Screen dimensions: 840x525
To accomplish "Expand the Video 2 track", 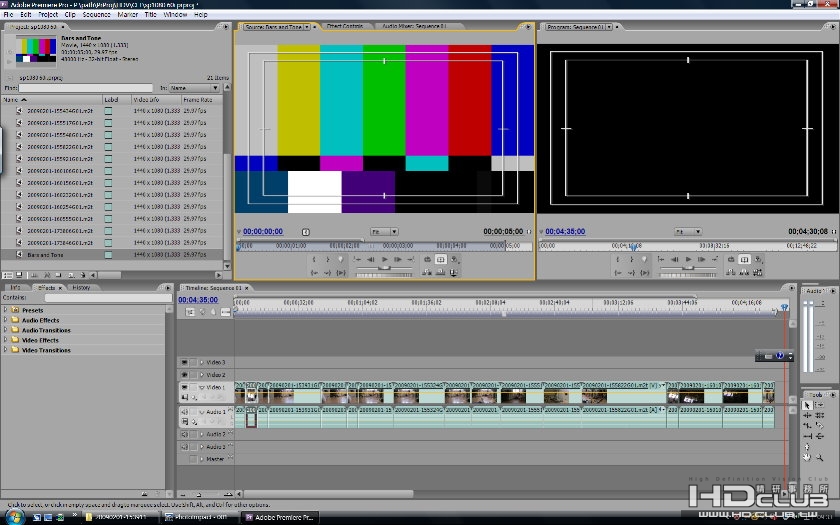I will [202, 375].
